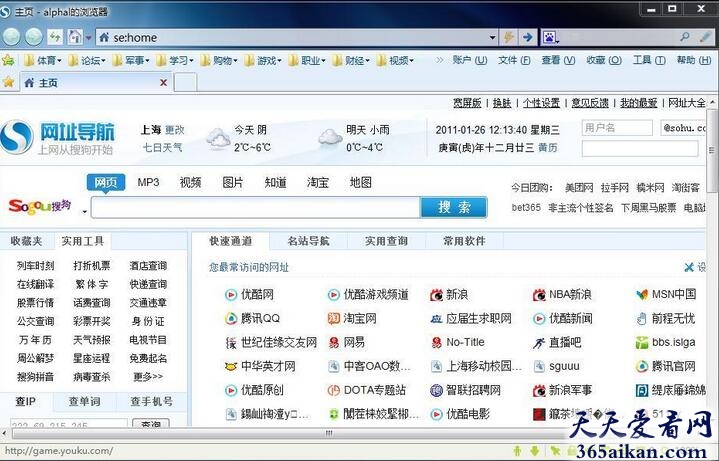Select the 收藏夹 panel tab
The width and height of the screenshot is (719, 461).
(26, 241)
